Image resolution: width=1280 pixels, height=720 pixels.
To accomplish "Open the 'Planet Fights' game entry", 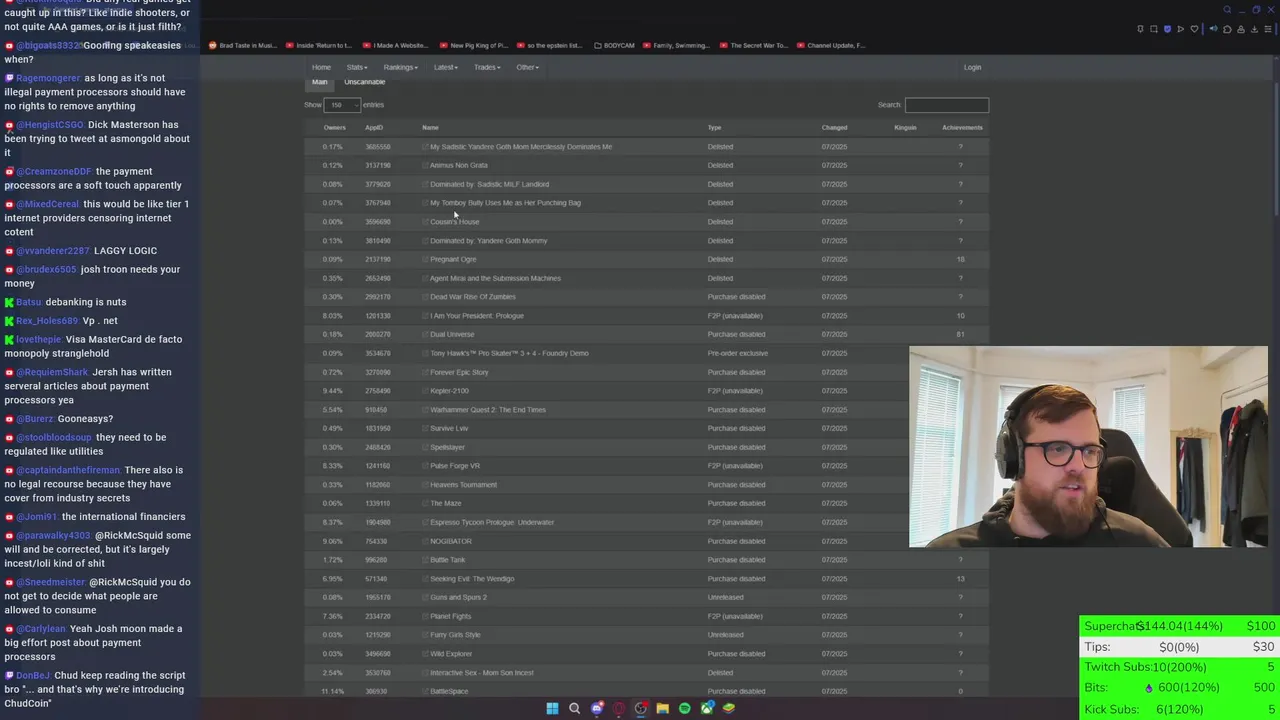I will coord(450,616).
